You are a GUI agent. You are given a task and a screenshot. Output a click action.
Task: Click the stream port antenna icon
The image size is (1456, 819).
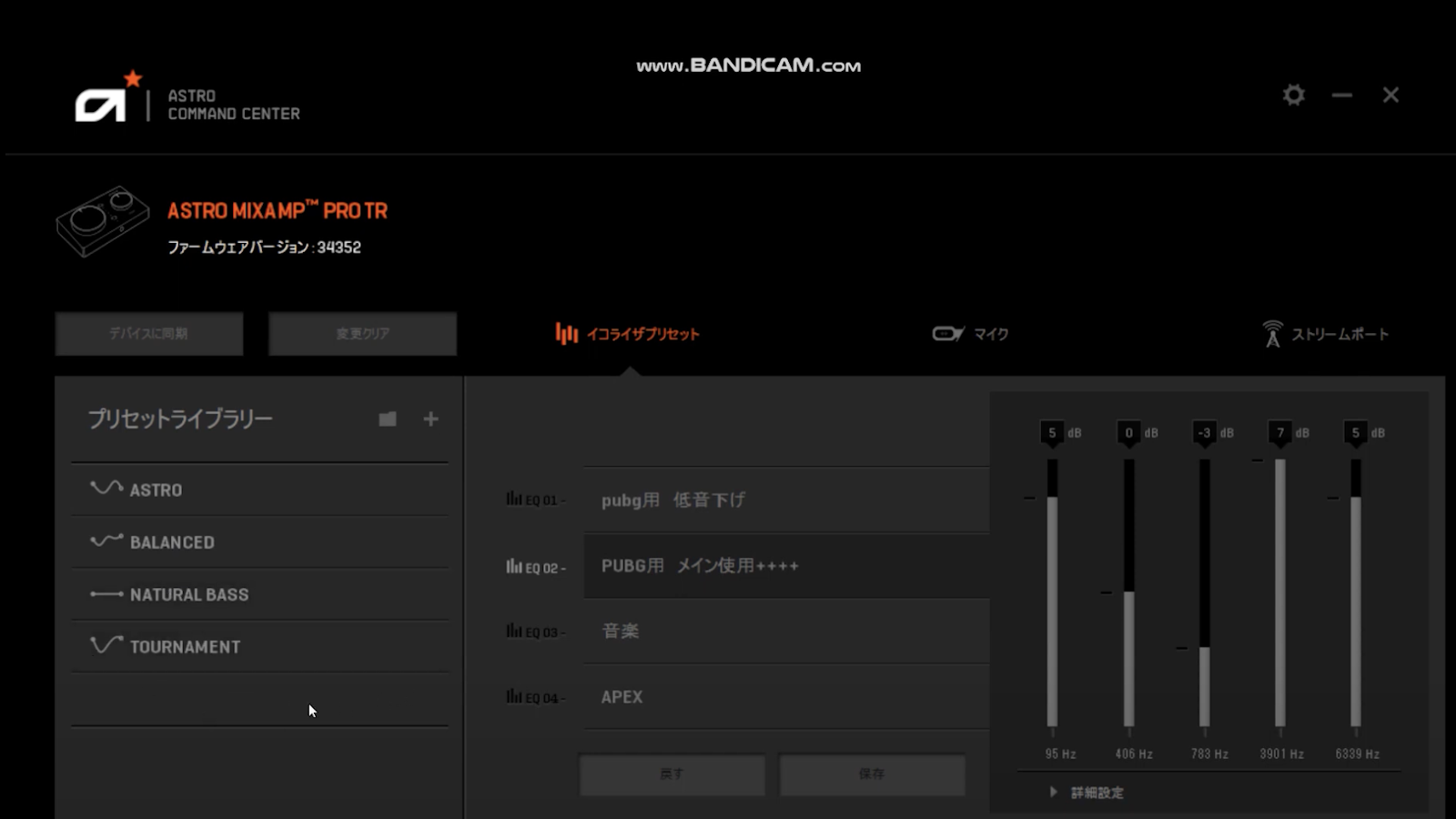pyautogui.click(x=1272, y=334)
